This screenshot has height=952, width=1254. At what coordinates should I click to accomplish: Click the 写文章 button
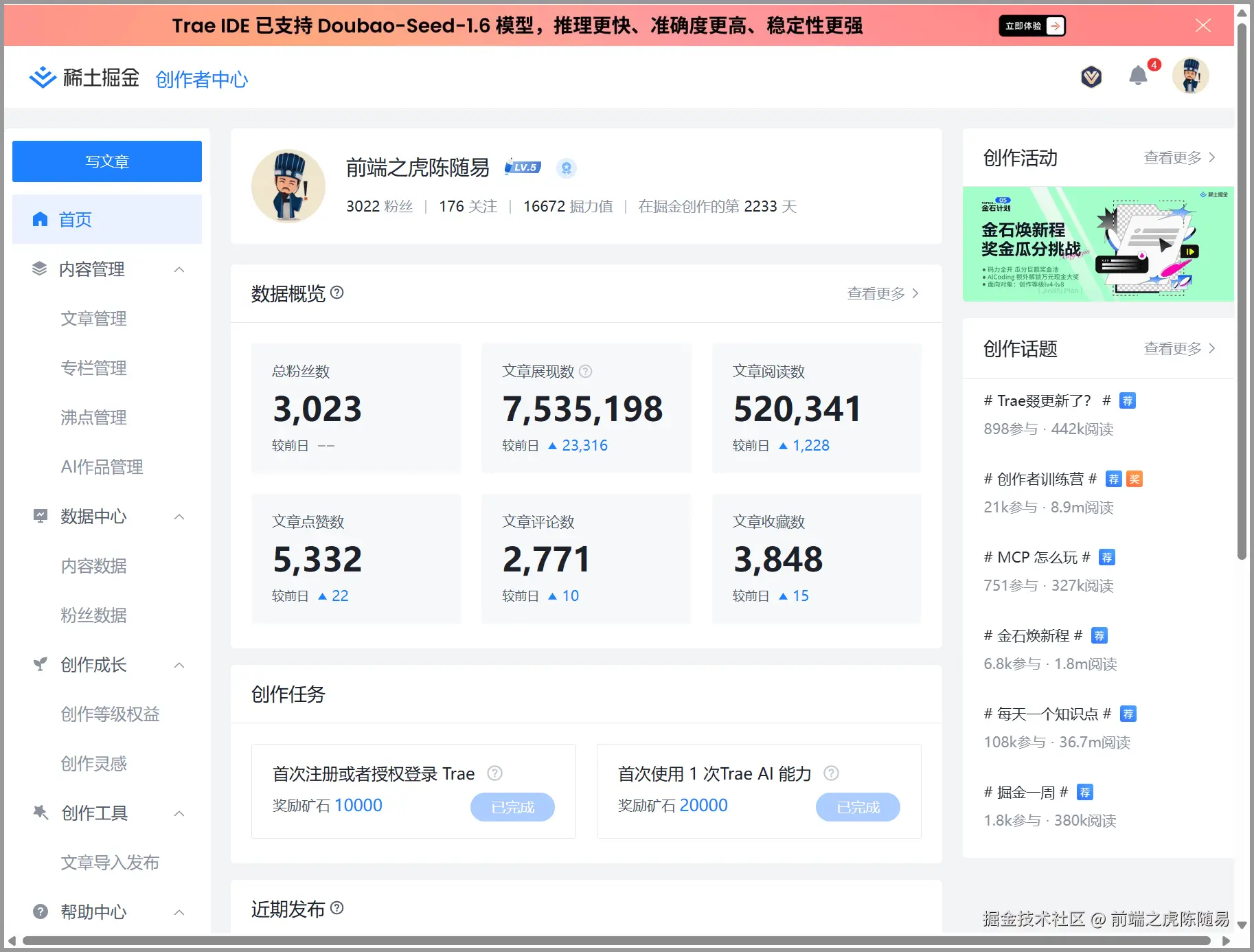tap(107, 161)
